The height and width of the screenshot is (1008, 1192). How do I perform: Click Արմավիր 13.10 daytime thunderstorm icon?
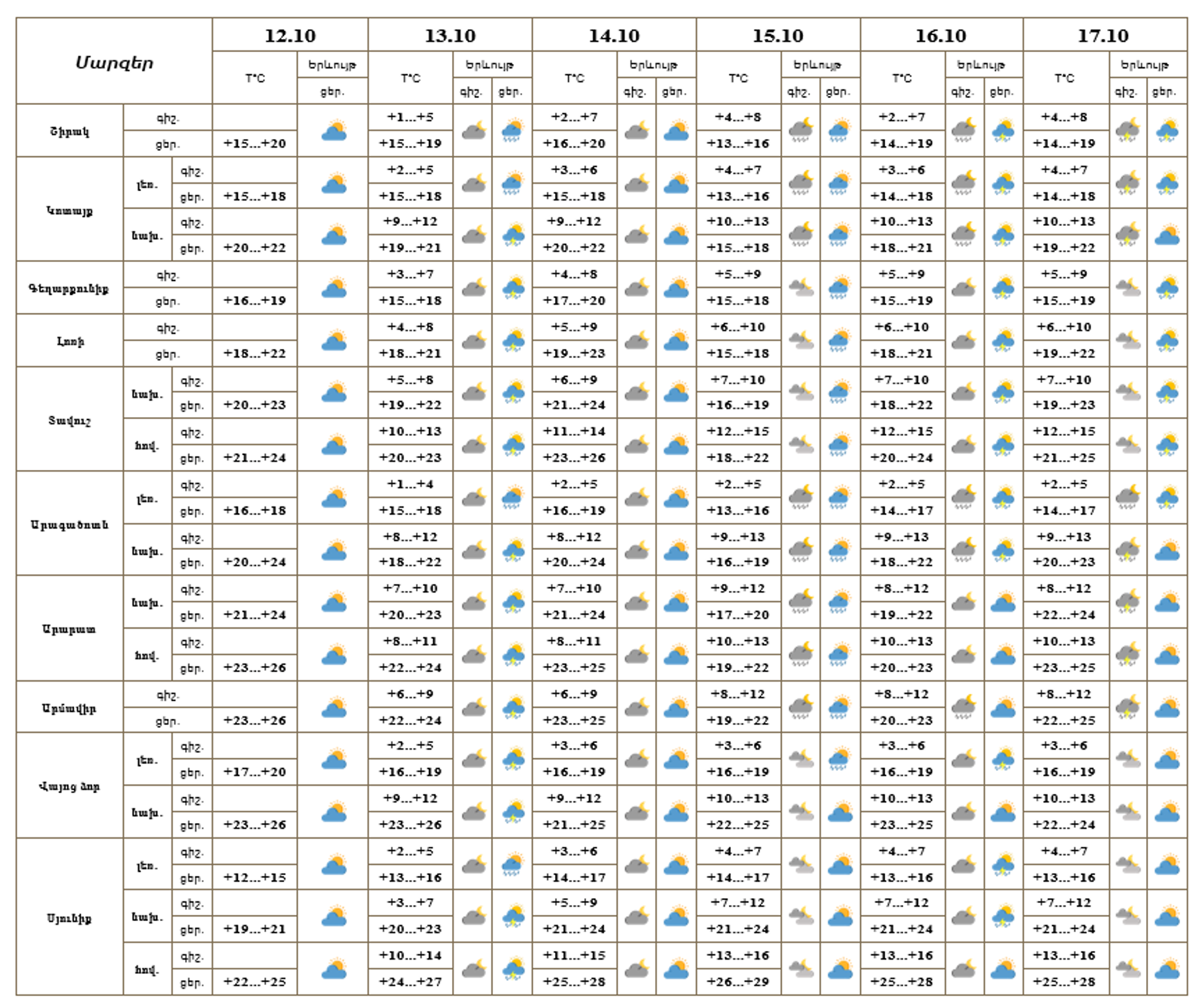pos(513,708)
